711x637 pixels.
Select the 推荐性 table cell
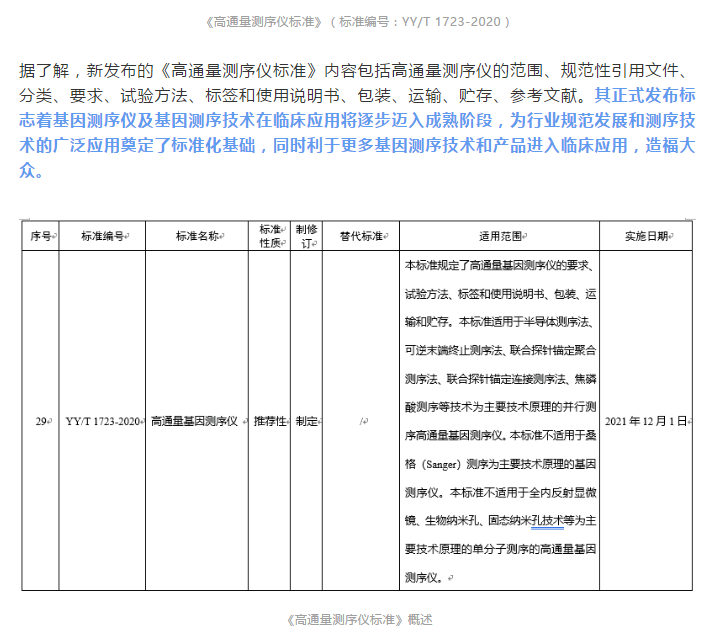click(270, 421)
